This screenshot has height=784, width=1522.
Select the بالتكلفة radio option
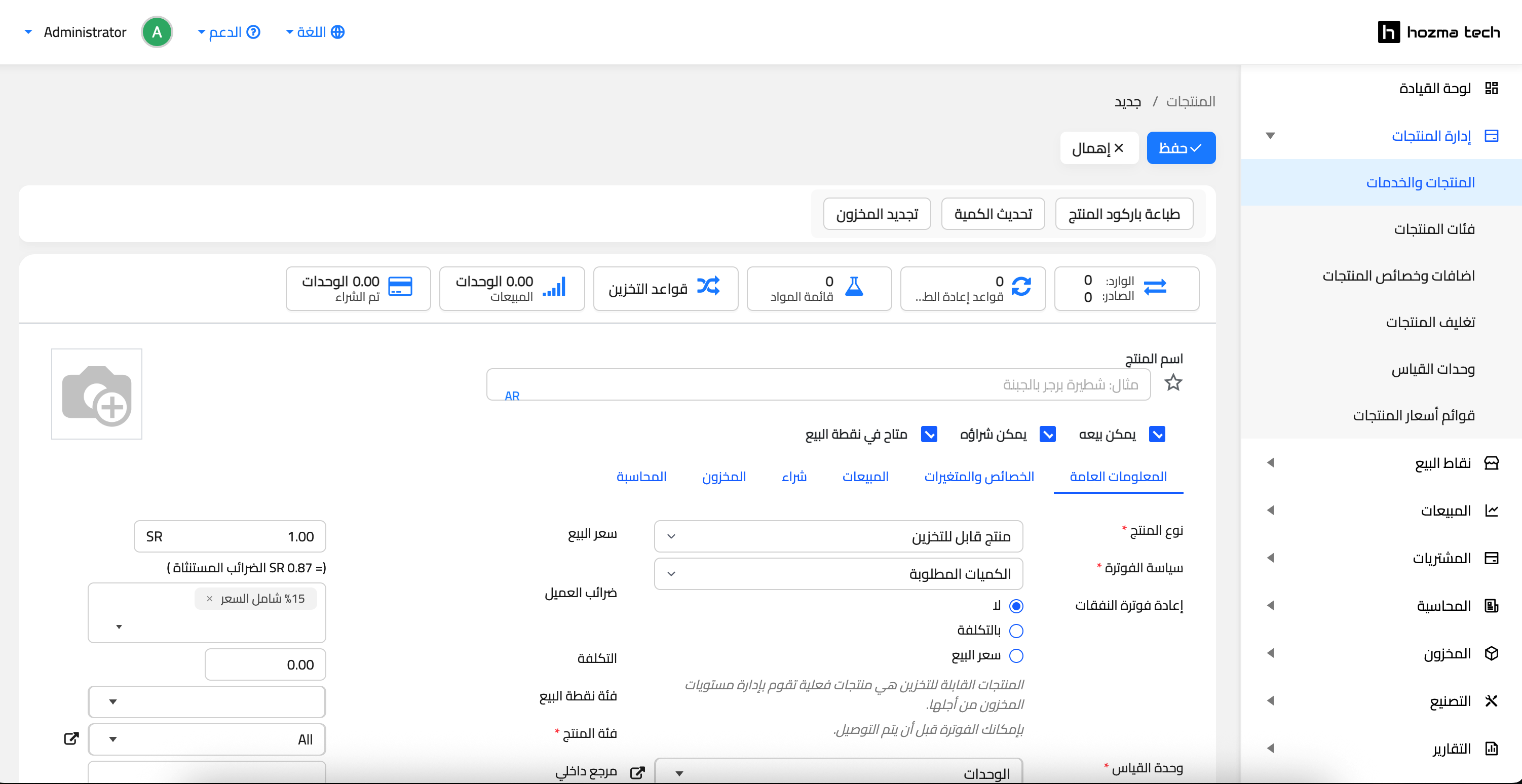(1016, 631)
